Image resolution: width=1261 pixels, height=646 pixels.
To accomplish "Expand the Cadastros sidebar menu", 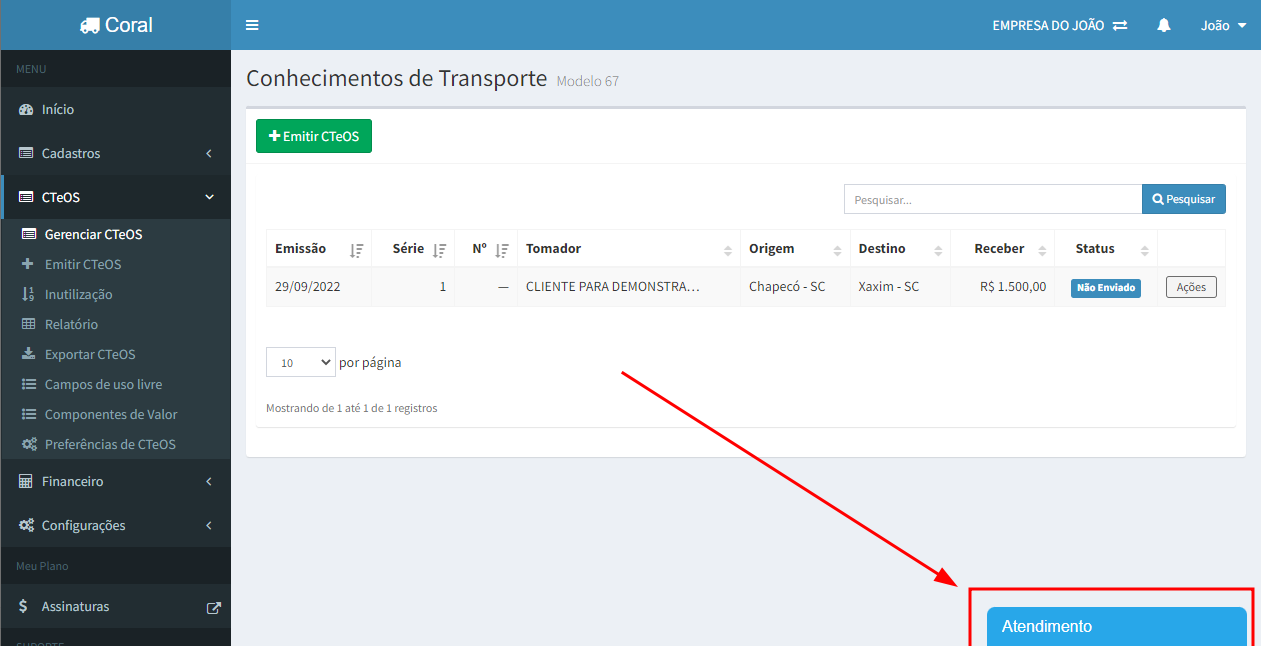I will [x=115, y=153].
